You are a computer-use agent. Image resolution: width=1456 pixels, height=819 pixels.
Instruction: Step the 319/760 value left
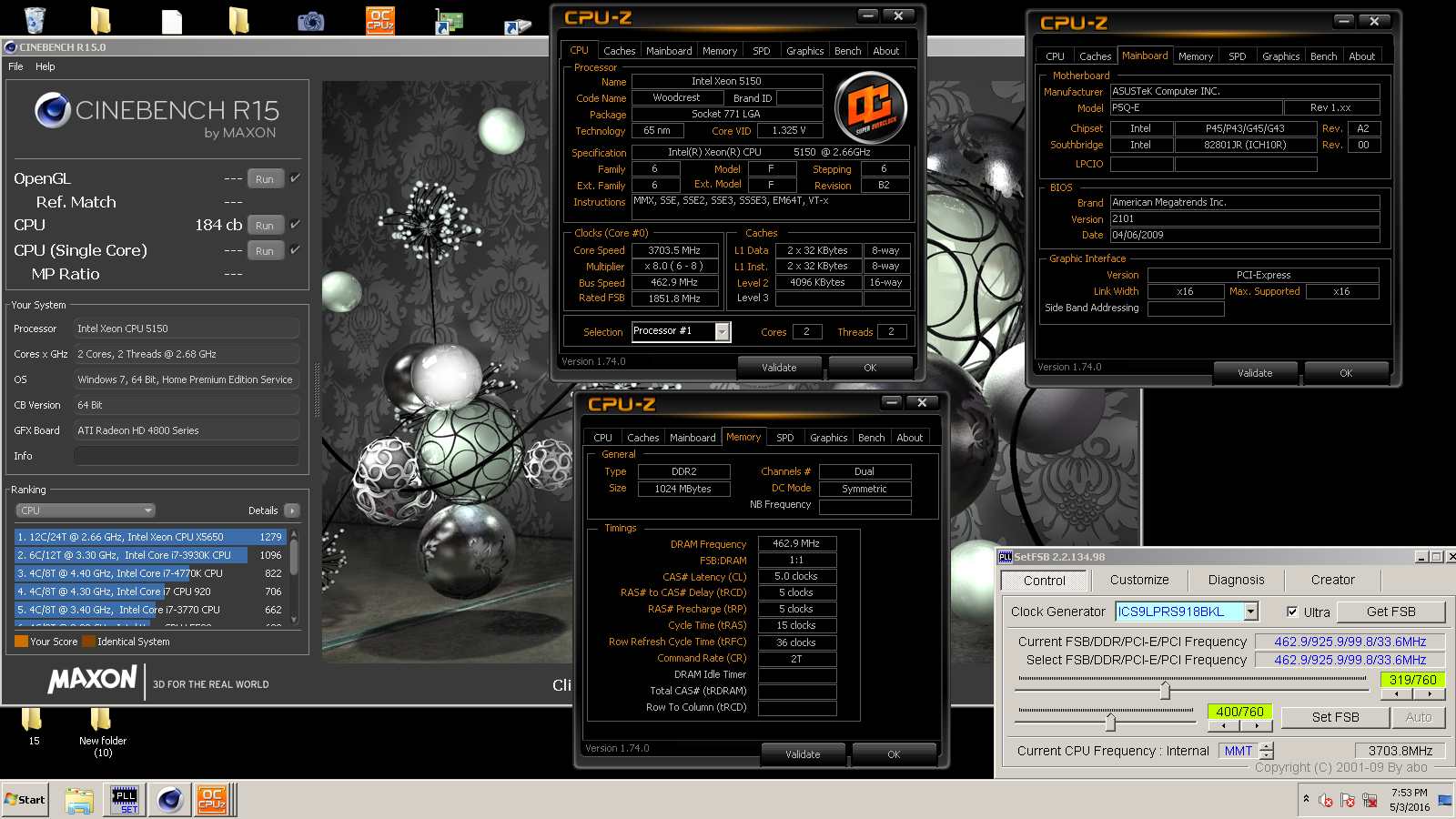click(1396, 694)
